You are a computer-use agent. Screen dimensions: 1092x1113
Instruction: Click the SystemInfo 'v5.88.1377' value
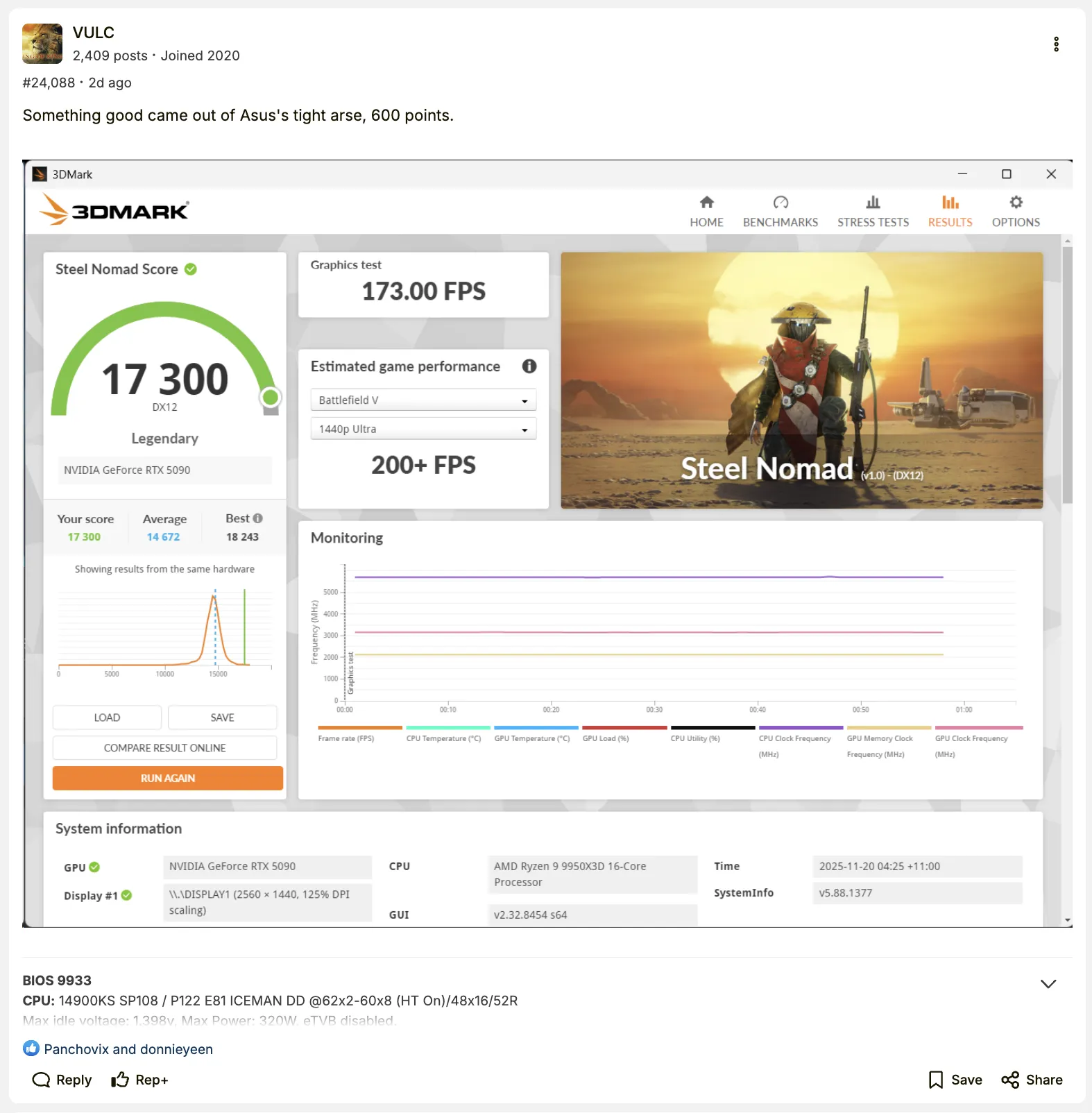point(917,893)
